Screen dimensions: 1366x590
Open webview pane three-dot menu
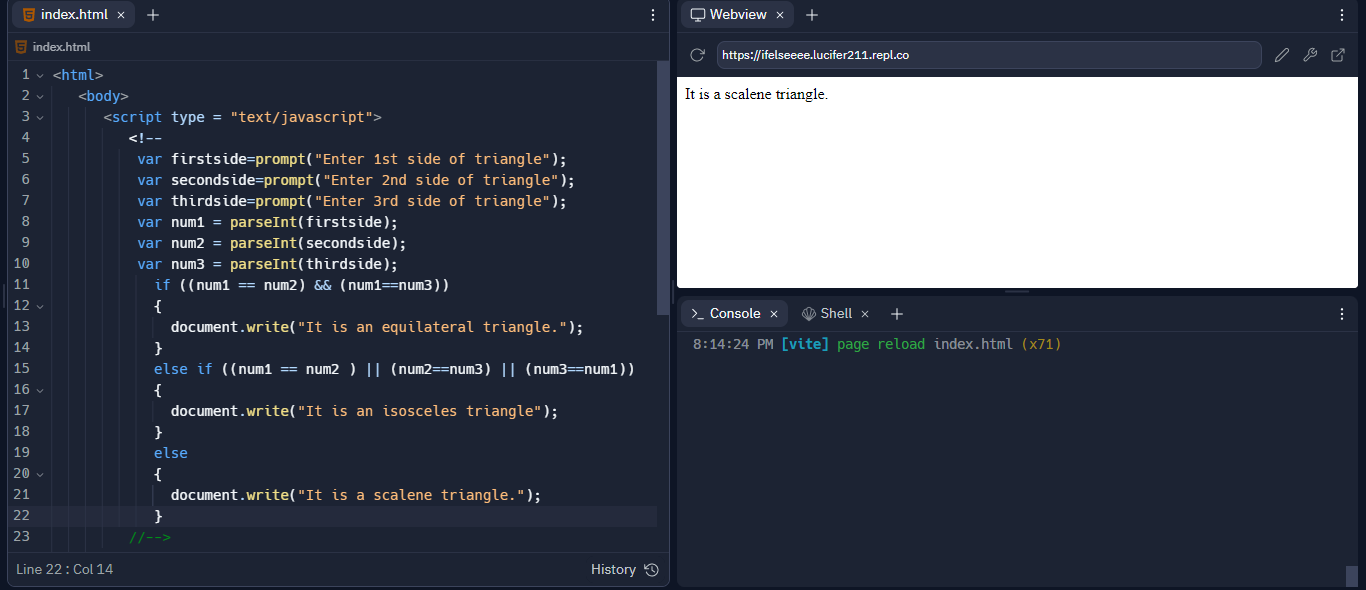coord(1342,15)
